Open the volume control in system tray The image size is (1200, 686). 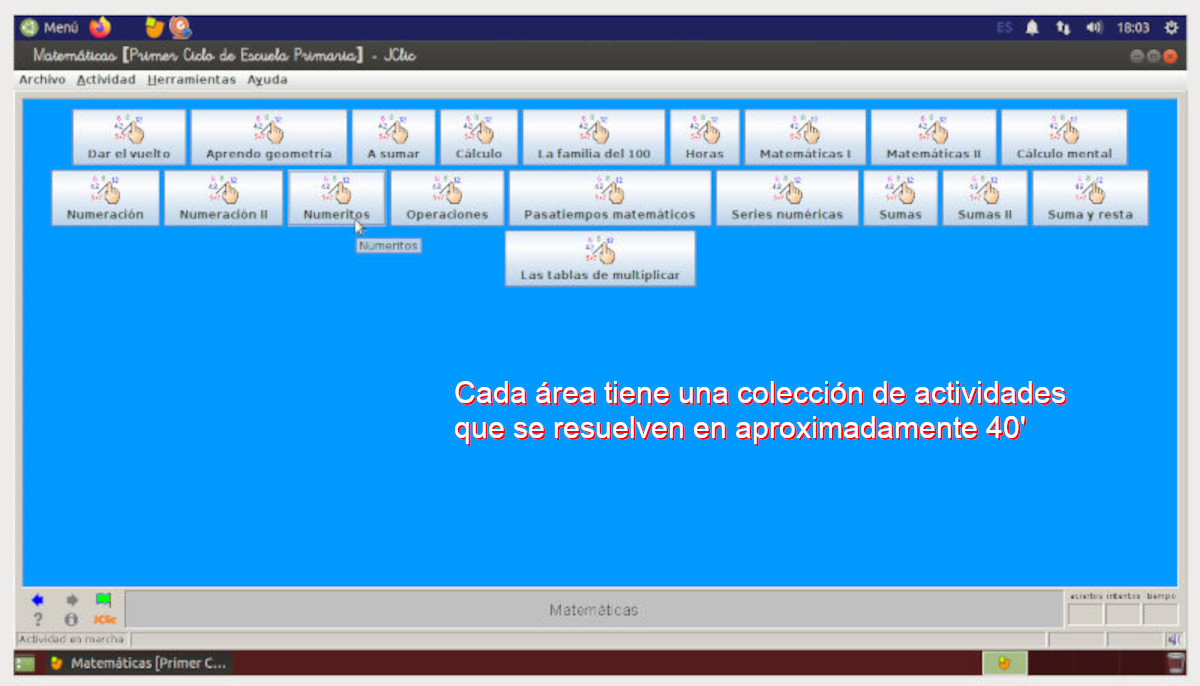click(1094, 28)
